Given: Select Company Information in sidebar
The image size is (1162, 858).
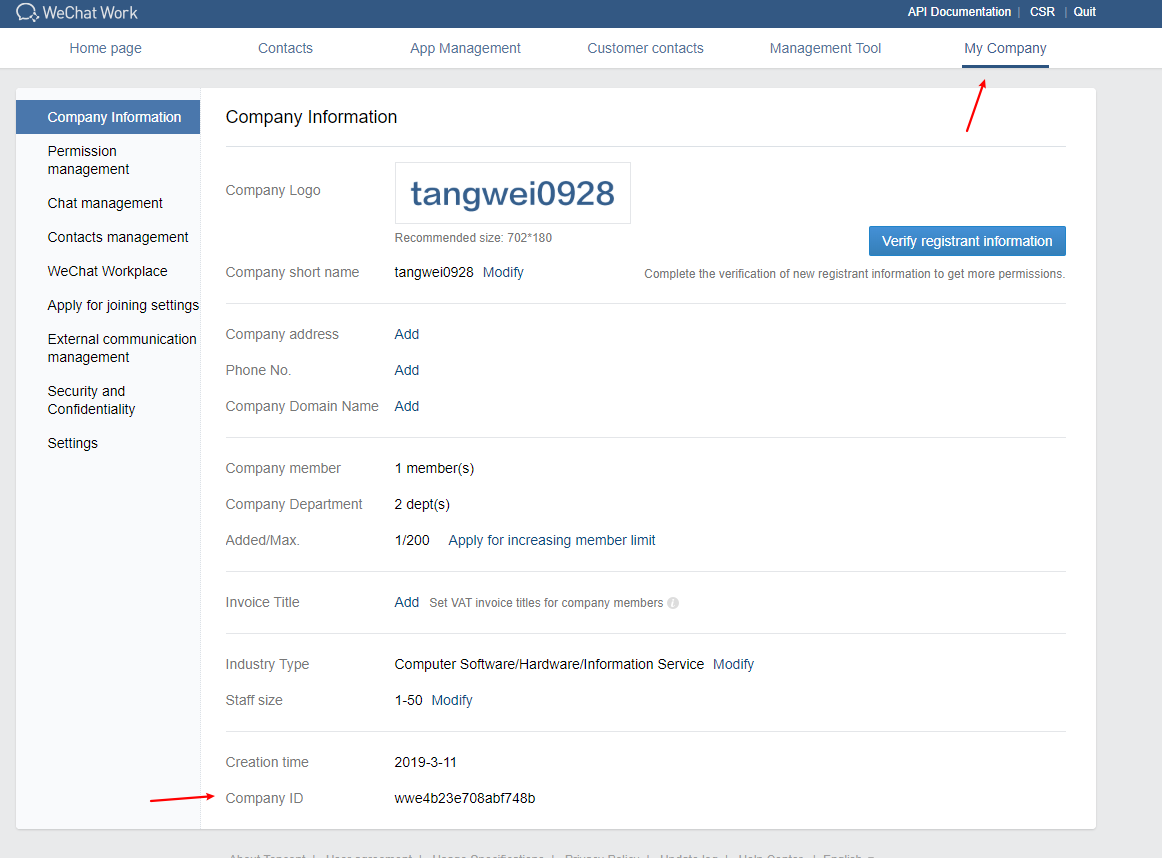Looking at the screenshot, I should point(108,117).
